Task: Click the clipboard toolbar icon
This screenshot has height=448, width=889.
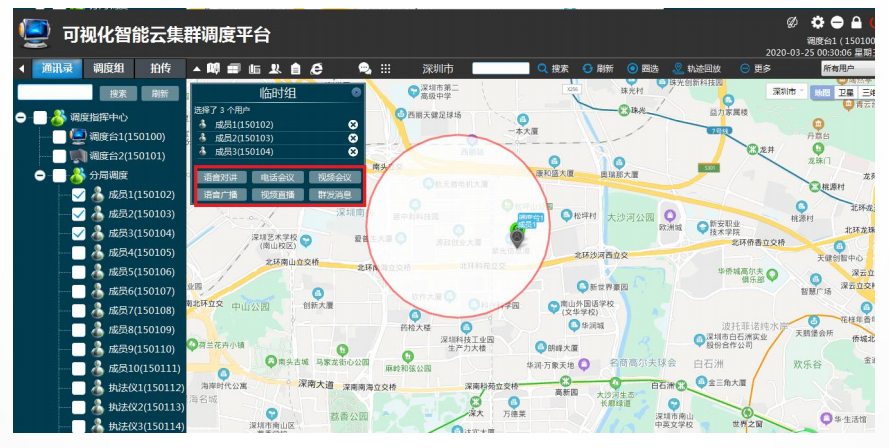Action: pos(295,69)
